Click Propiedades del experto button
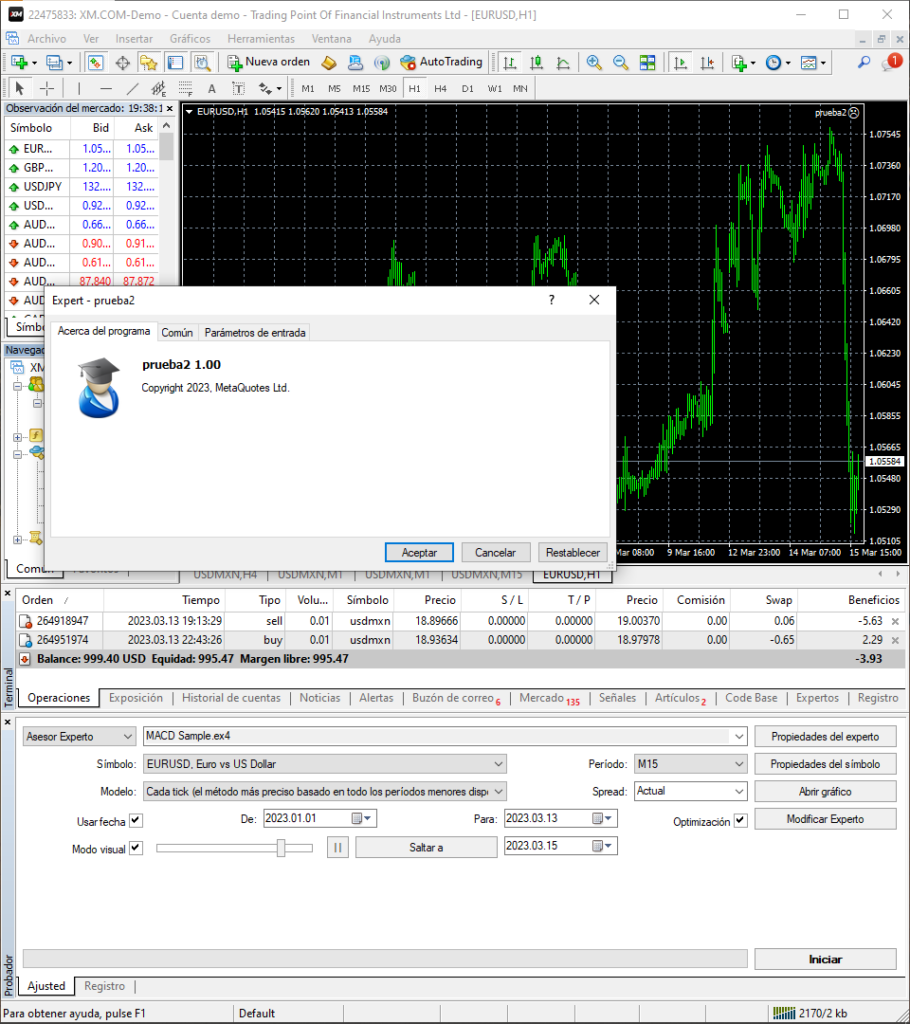This screenshot has height=1024, width=910. (825, 737)
